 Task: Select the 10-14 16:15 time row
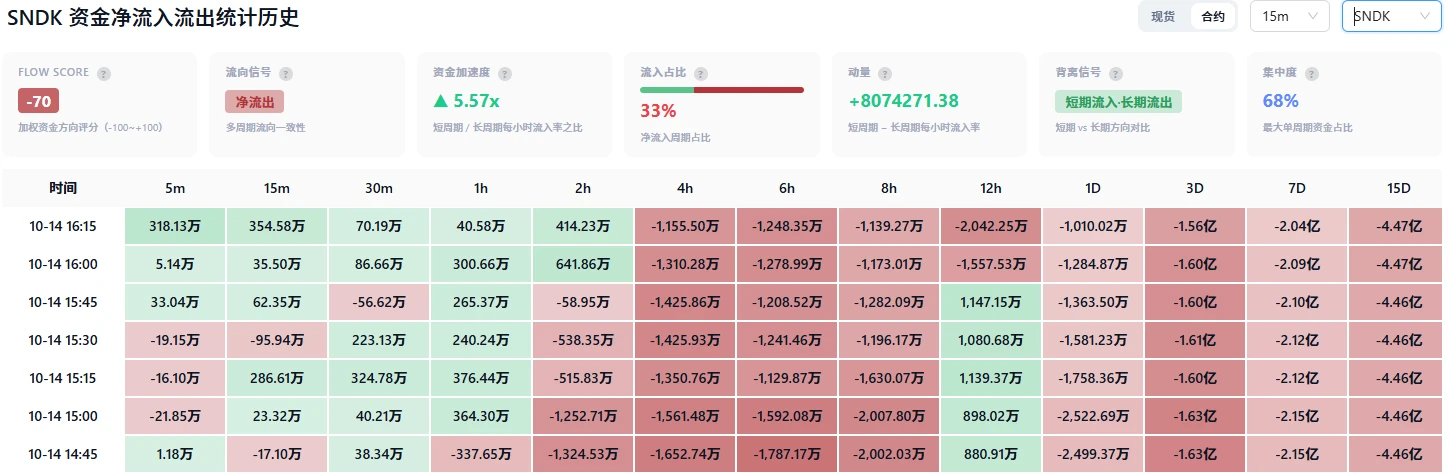pos(63,226)
